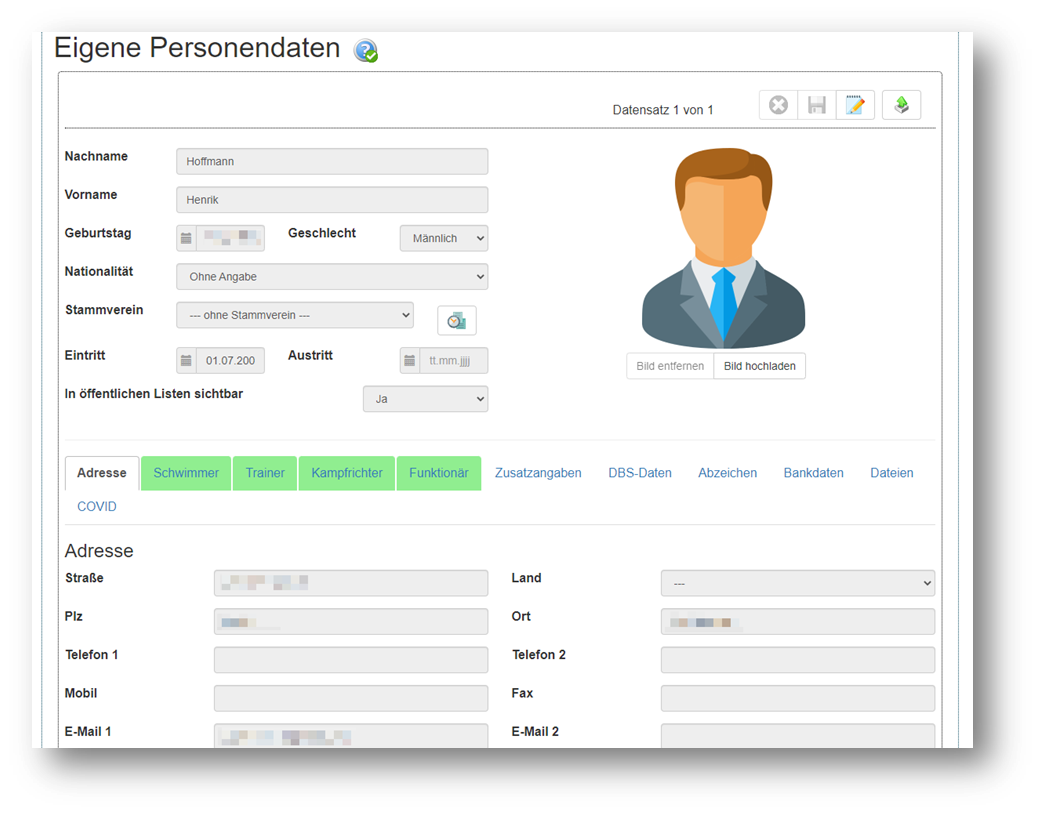Viewport: 1038px width, 813px height.
Task: Click the Bild entfernen button
Action: click(670, 366)
